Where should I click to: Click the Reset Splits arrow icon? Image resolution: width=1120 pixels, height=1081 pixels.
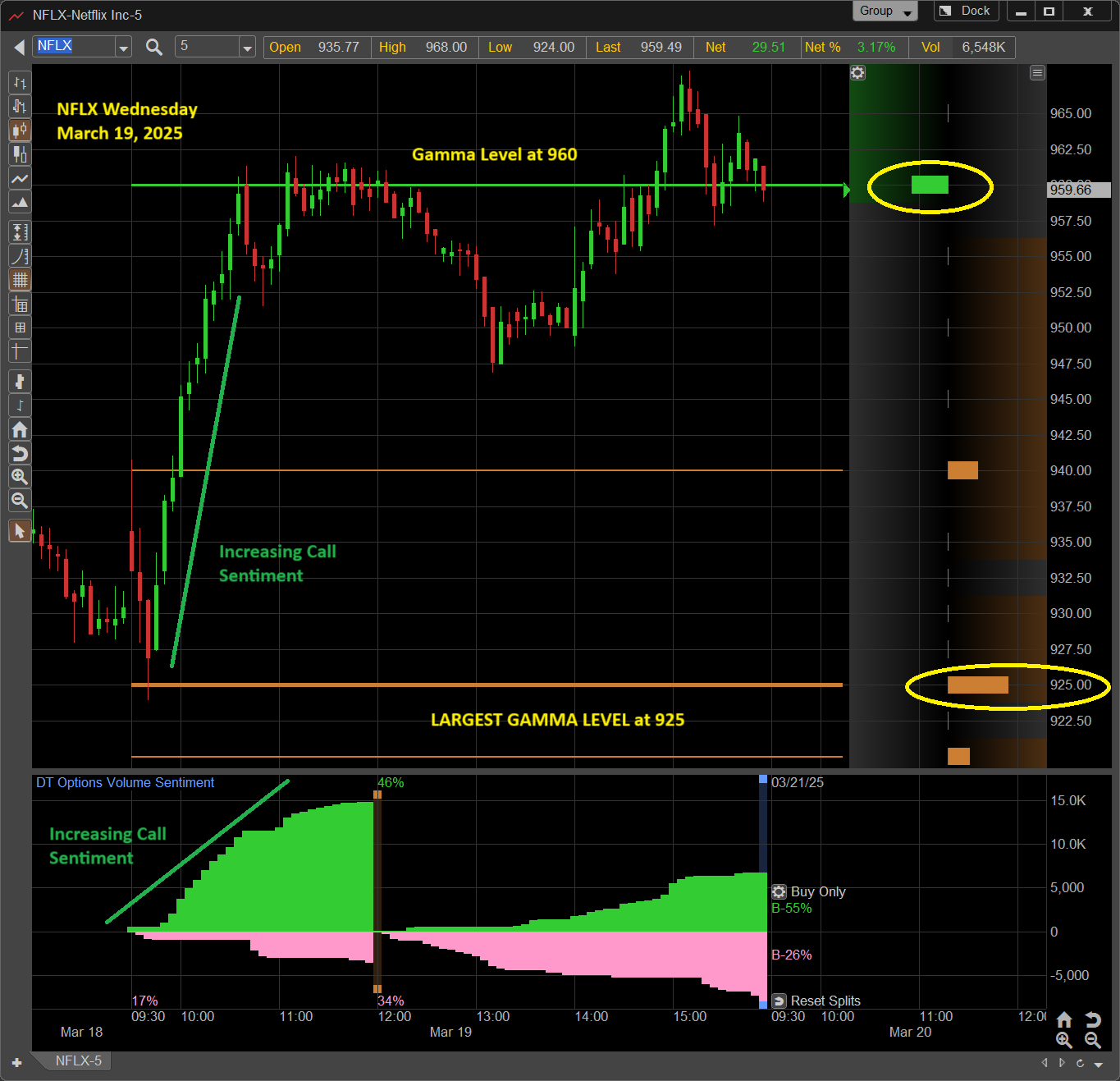[x=779, y=1001]
